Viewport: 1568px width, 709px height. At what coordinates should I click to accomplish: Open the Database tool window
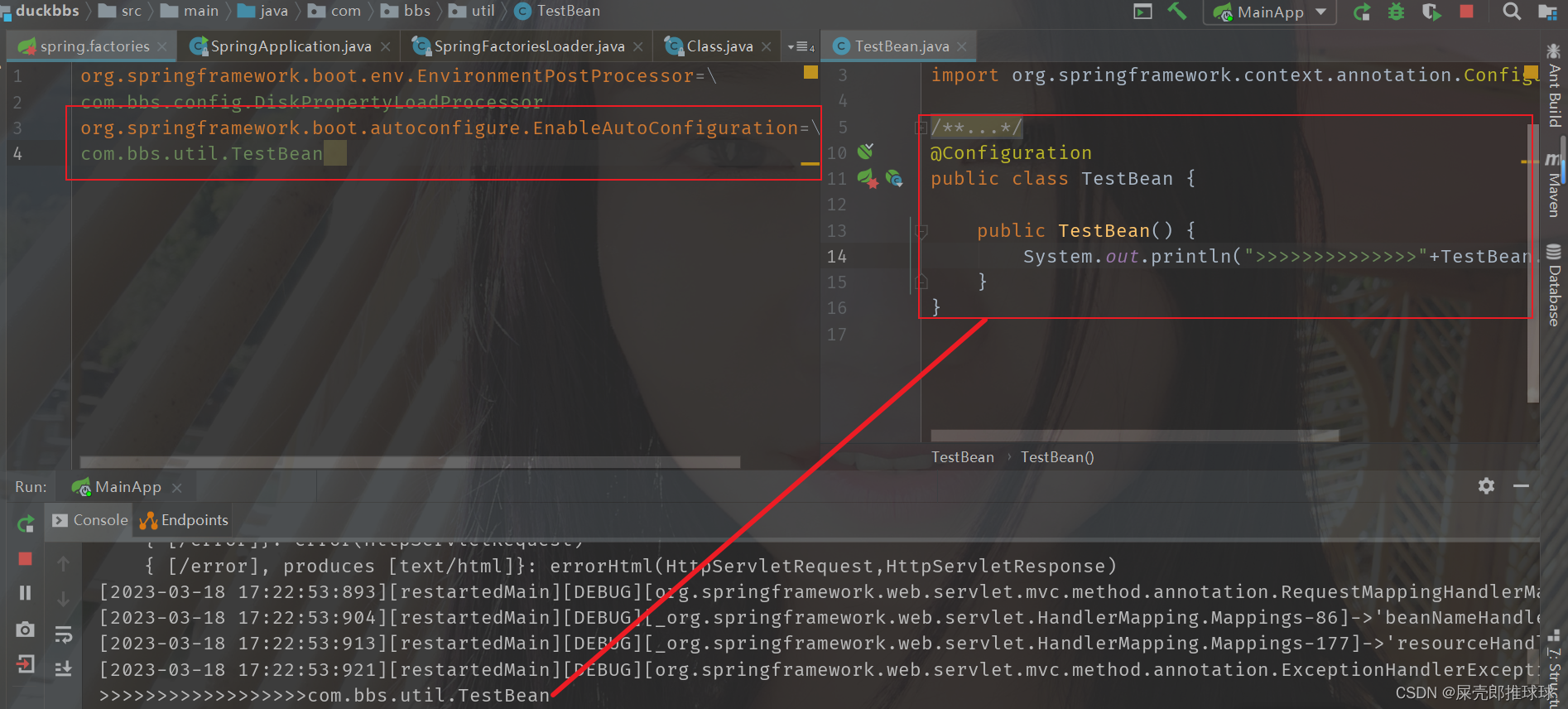(1554, 285)
